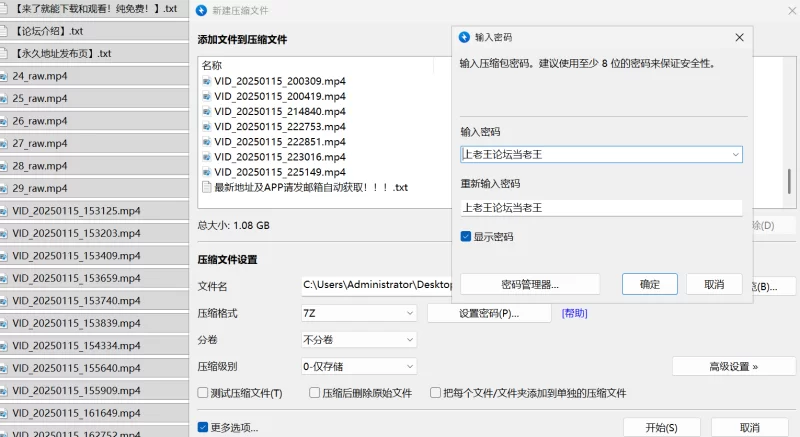Click the 帮助 link
Viewport: 800px width, 437px height.
tap(575, 313)
